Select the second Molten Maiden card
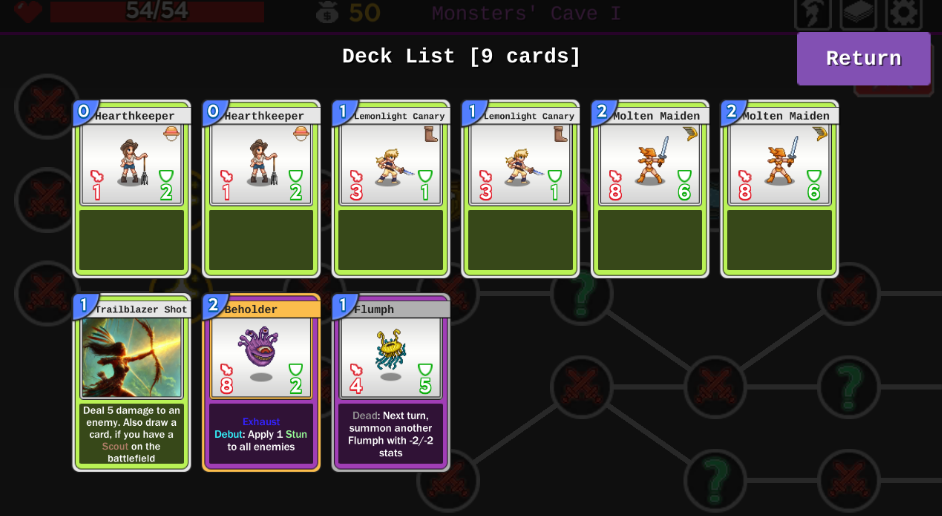942x516 pixels. click(780, 189)
